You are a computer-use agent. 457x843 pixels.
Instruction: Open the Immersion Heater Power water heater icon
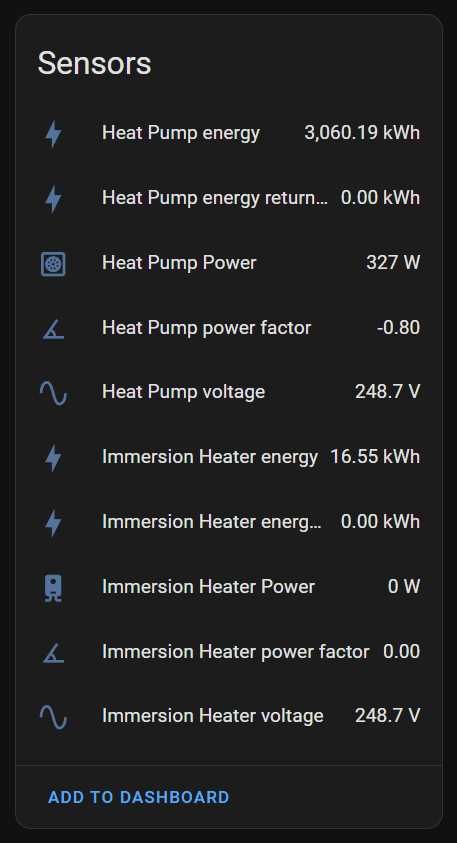click(x=53, y=588)
